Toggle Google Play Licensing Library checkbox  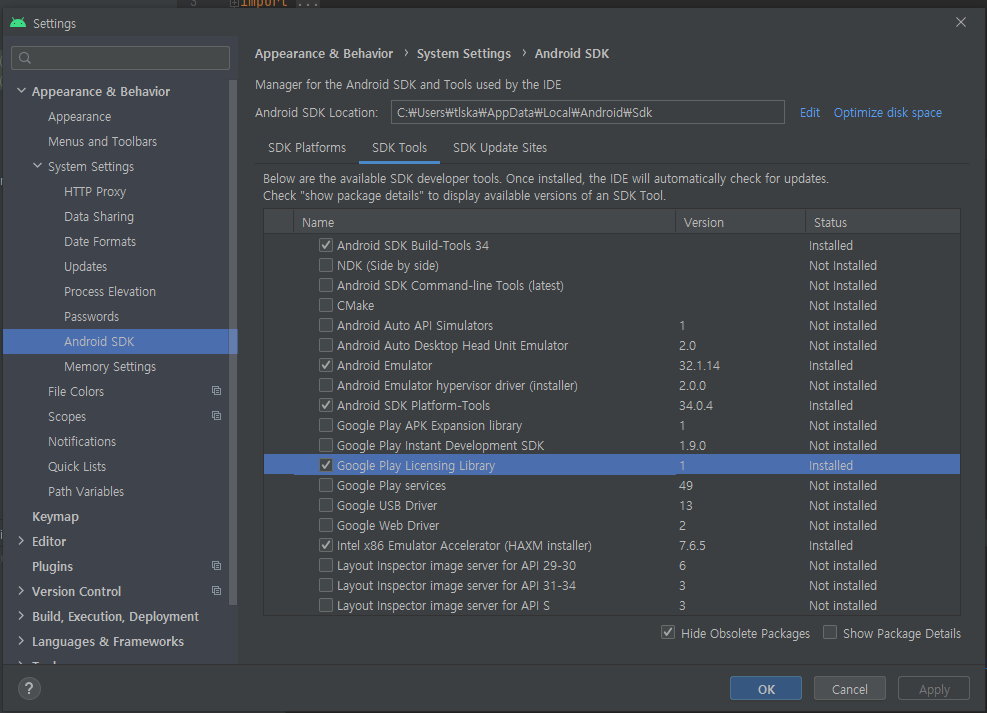[326, 465]
